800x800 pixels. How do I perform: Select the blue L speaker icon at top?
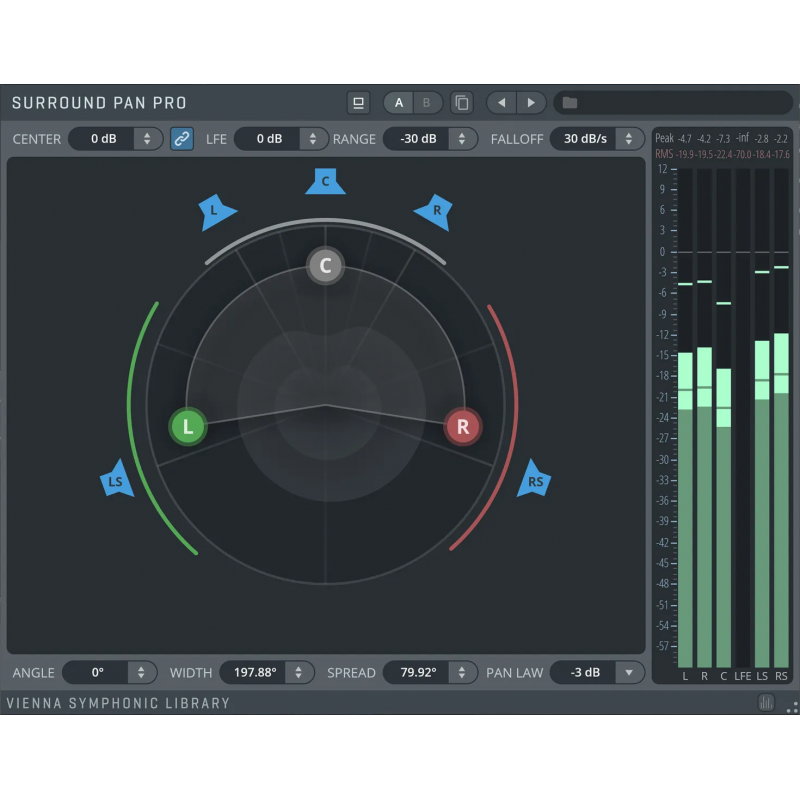[216, 211]
